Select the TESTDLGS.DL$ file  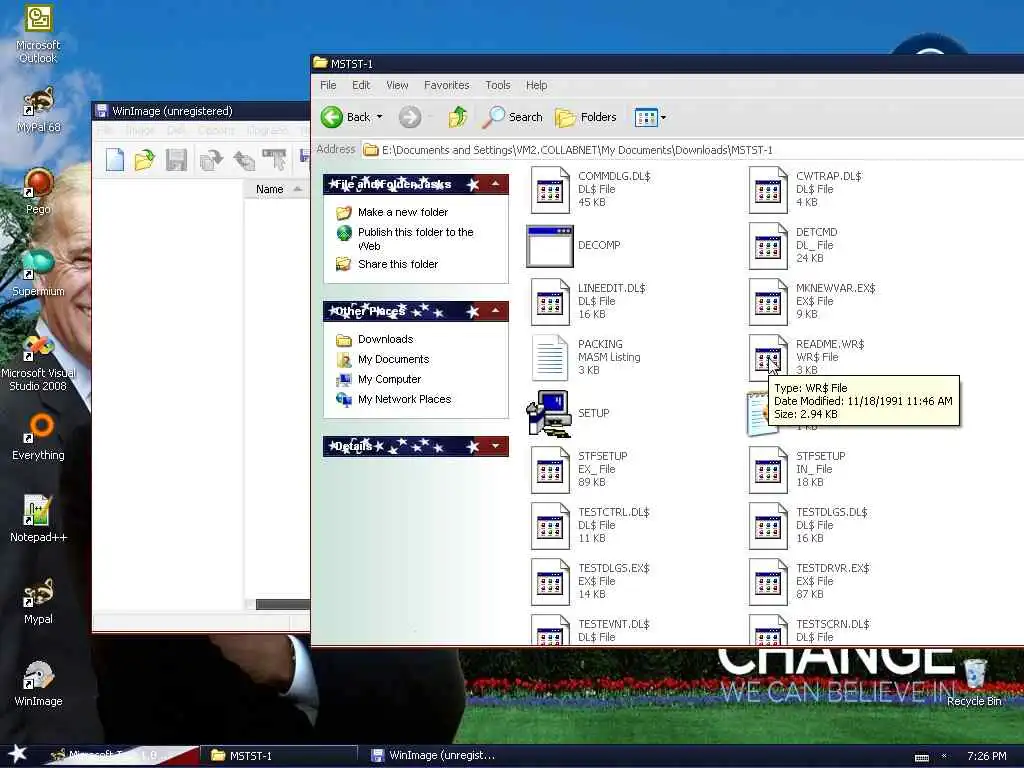(x=768, y=526)
